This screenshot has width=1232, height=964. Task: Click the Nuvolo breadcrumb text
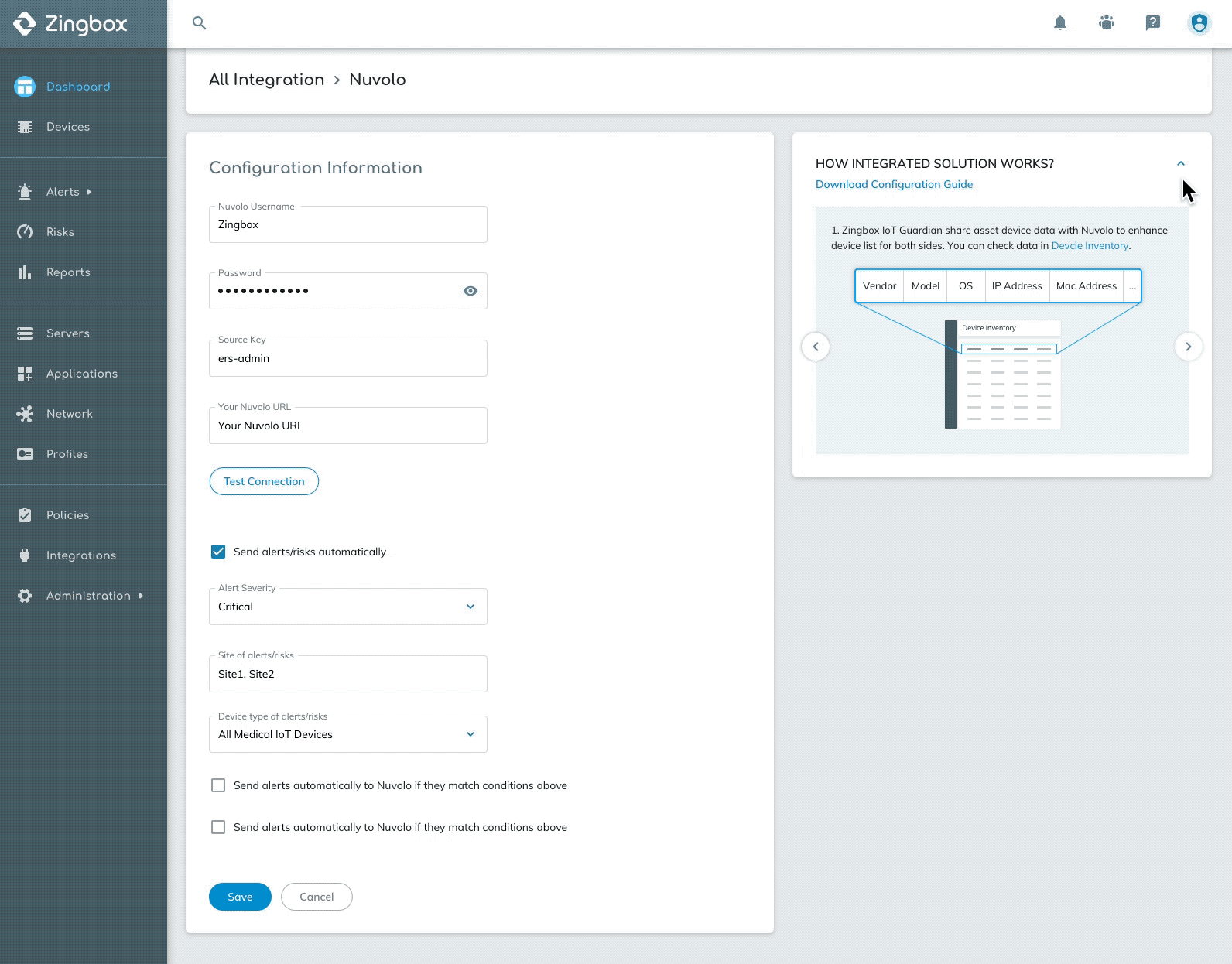[378, 80]
